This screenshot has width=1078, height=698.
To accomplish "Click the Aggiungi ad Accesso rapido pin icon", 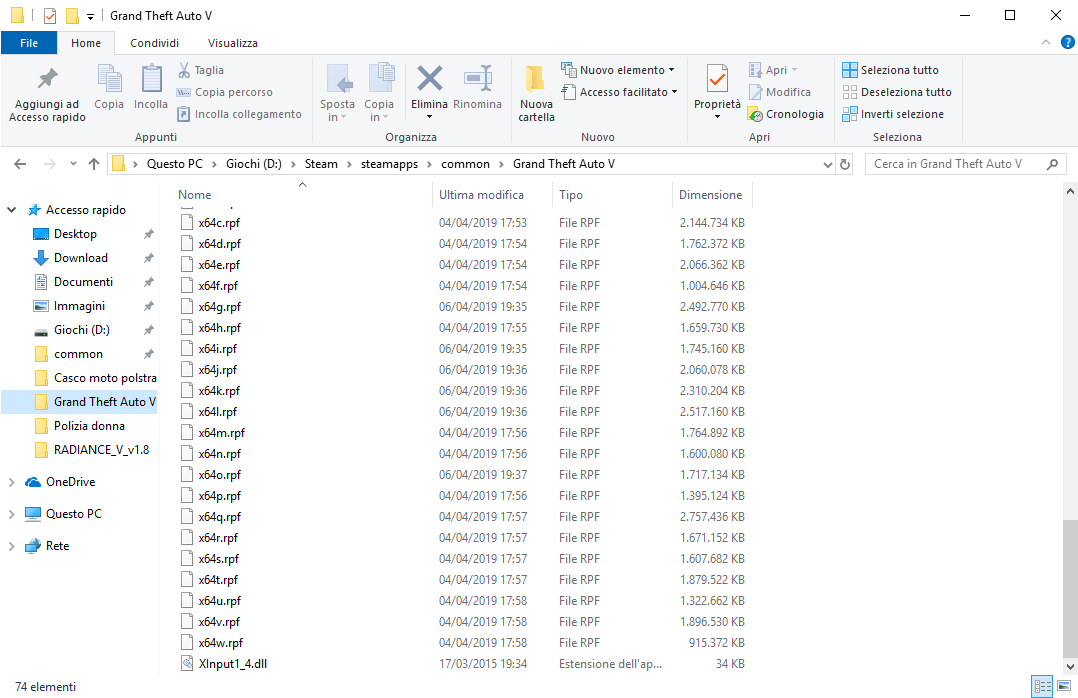I will tap(47, 78).
